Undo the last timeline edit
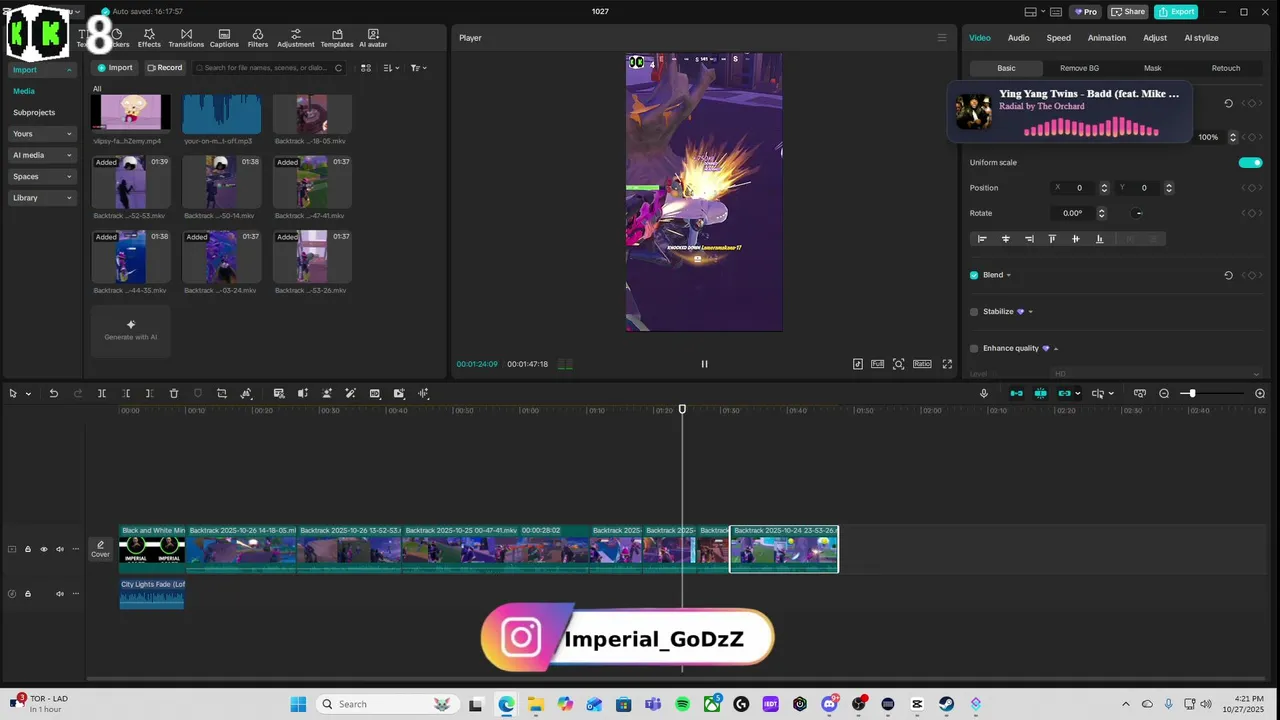 tap(54, 394)
